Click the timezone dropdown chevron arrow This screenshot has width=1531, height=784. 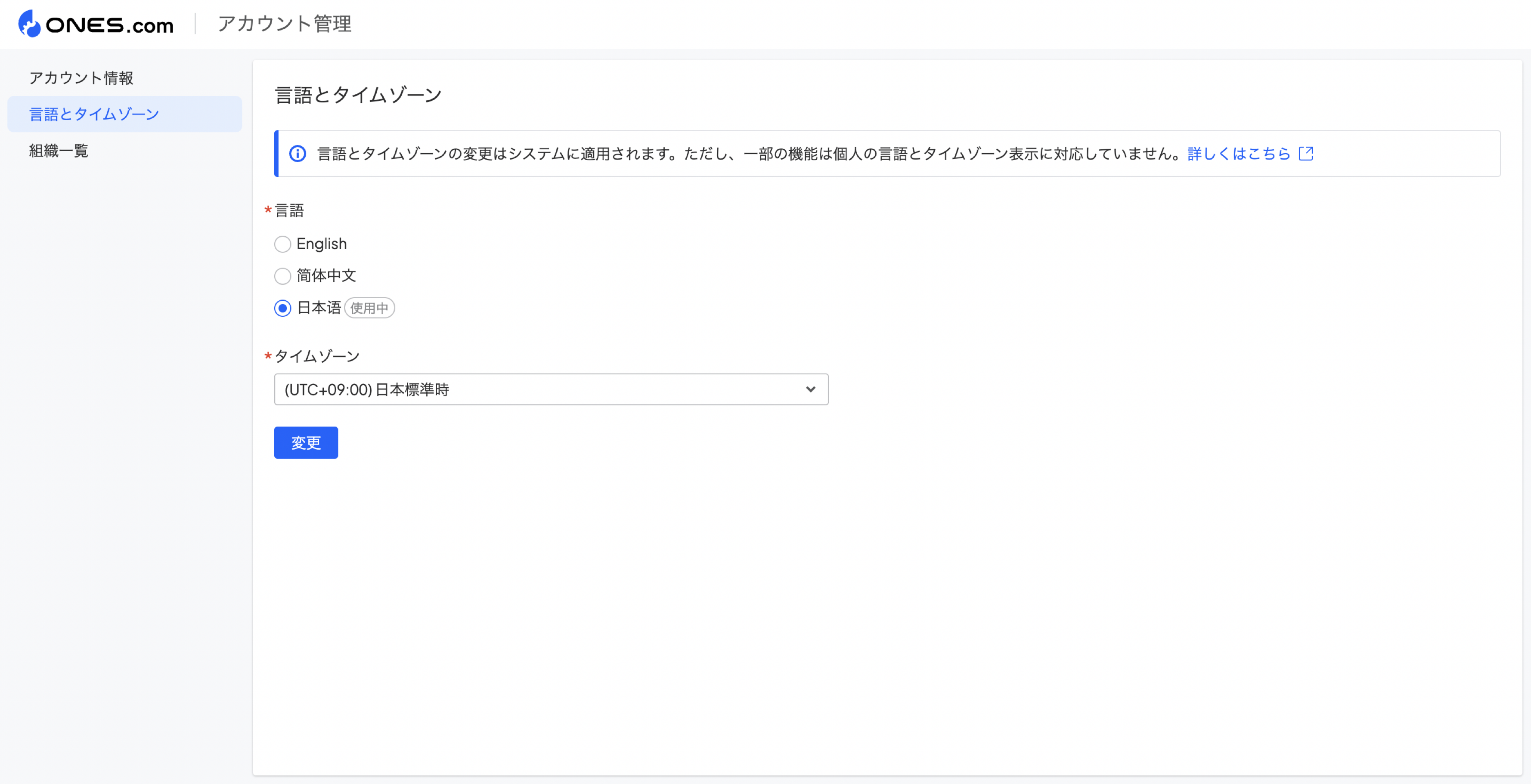click(x=810, y=389)
